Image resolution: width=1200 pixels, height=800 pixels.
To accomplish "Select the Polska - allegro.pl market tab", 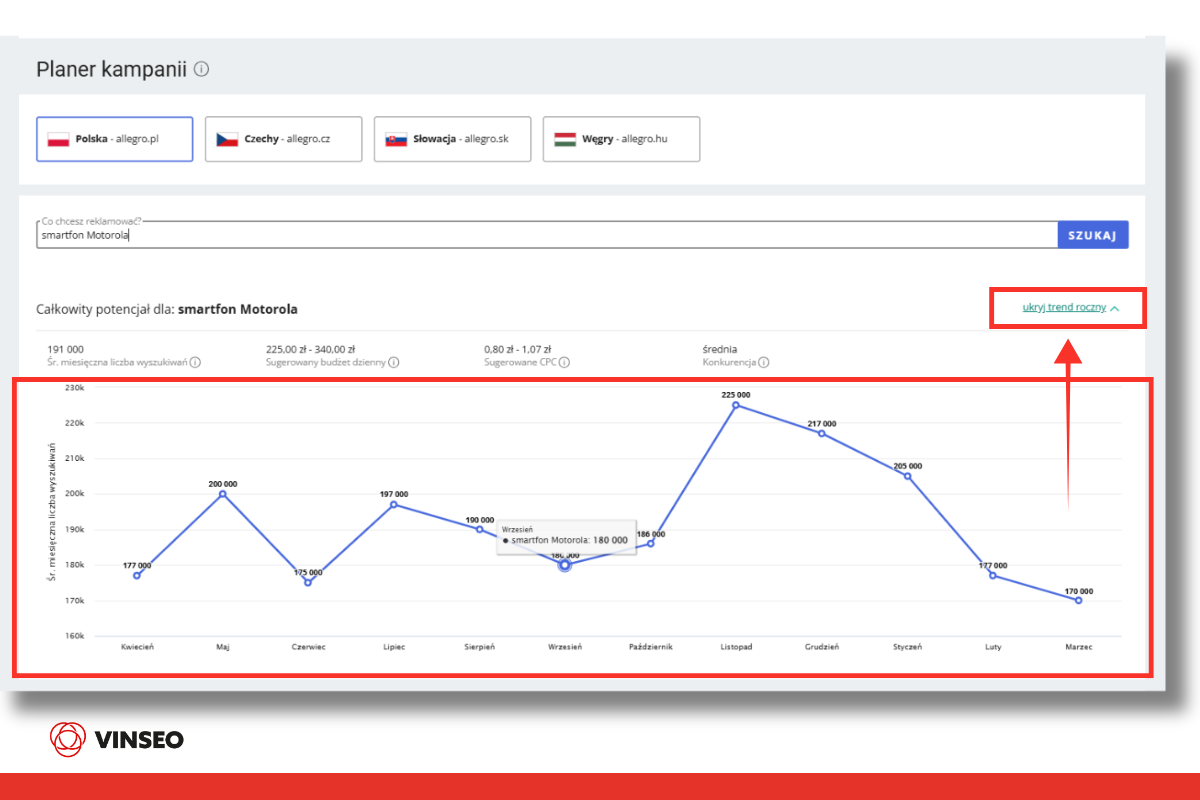I will [x=115, y=139].
